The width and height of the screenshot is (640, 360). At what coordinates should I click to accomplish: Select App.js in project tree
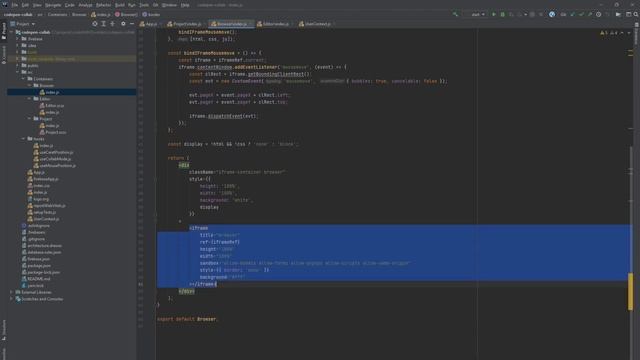[39, 172]
